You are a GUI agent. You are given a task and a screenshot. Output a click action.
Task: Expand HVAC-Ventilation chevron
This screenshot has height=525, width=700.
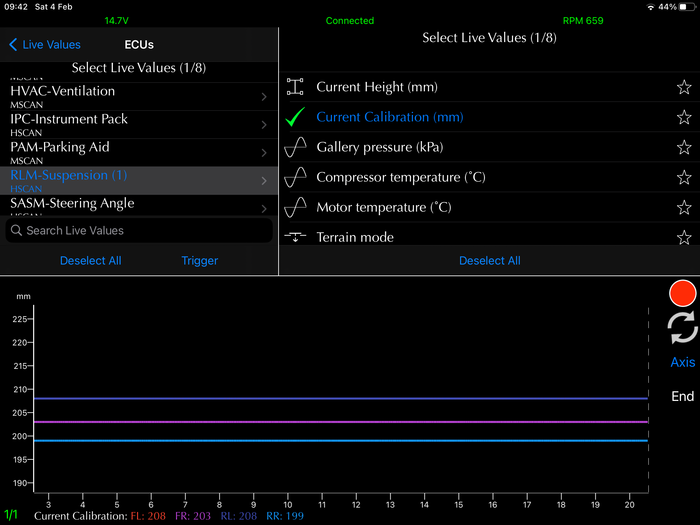264,97
